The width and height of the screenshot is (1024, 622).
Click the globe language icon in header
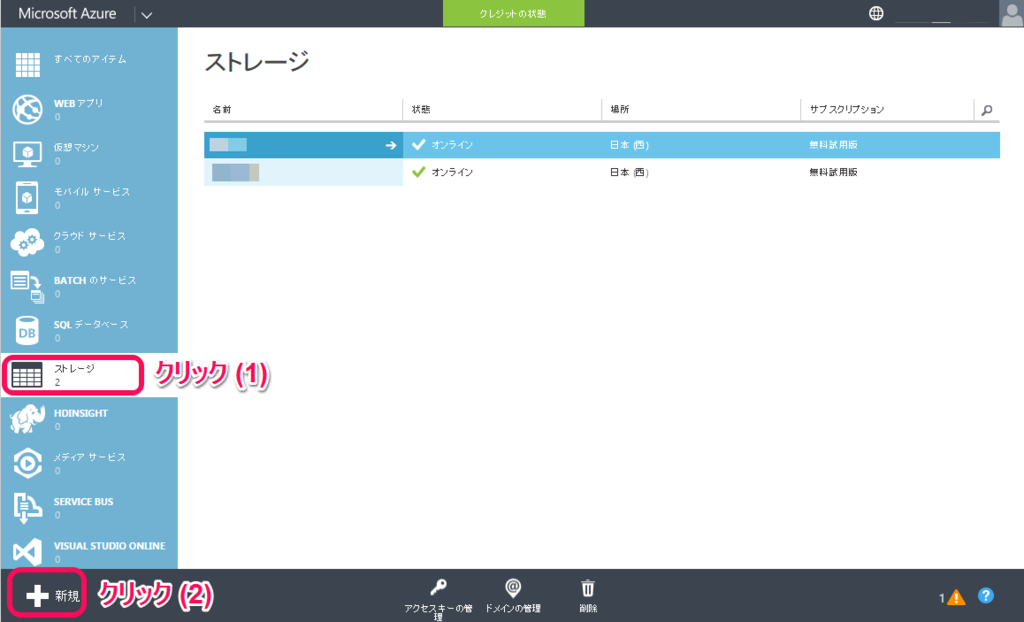876,13
